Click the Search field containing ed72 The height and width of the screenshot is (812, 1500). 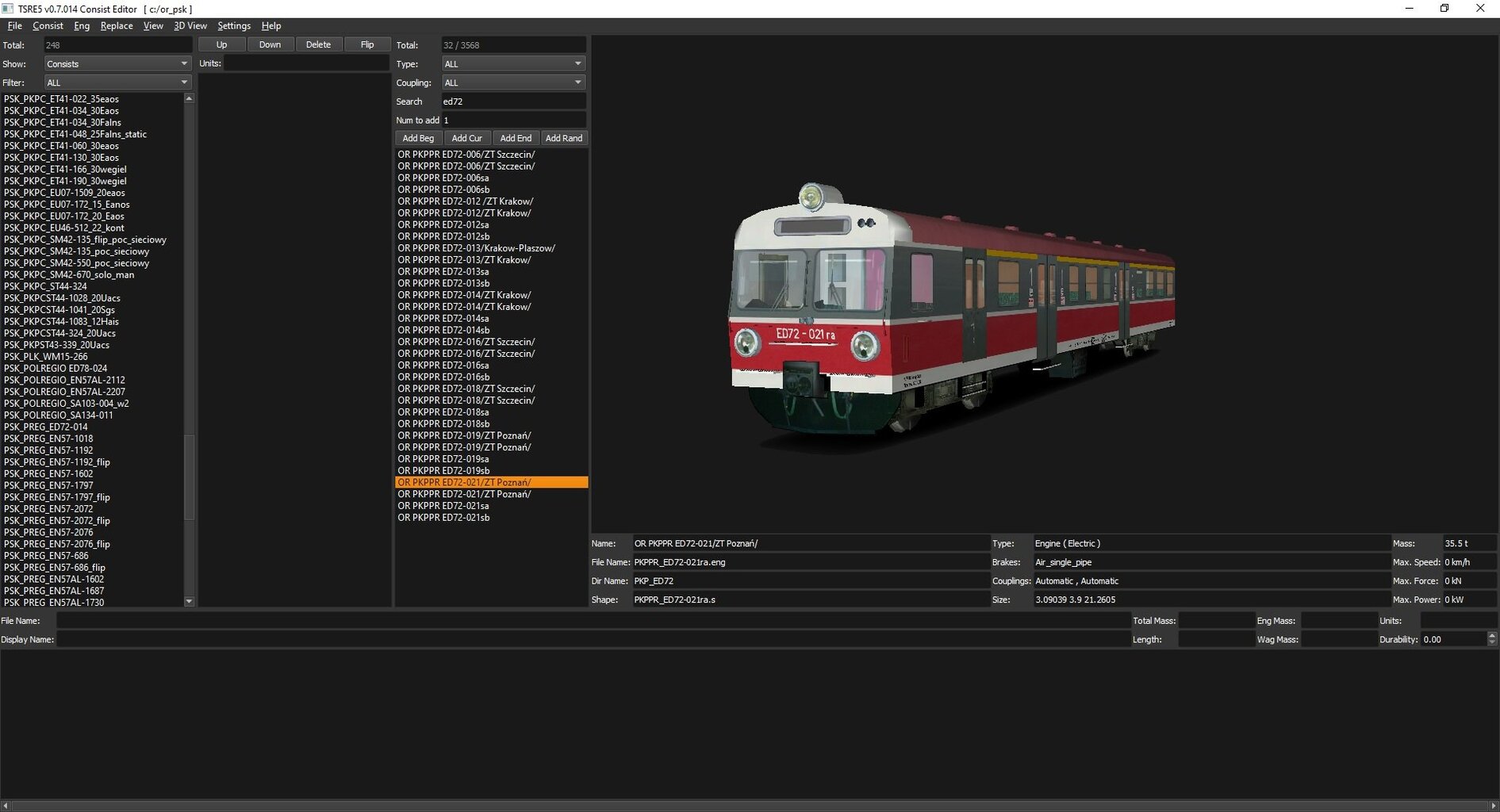[513, 101]
